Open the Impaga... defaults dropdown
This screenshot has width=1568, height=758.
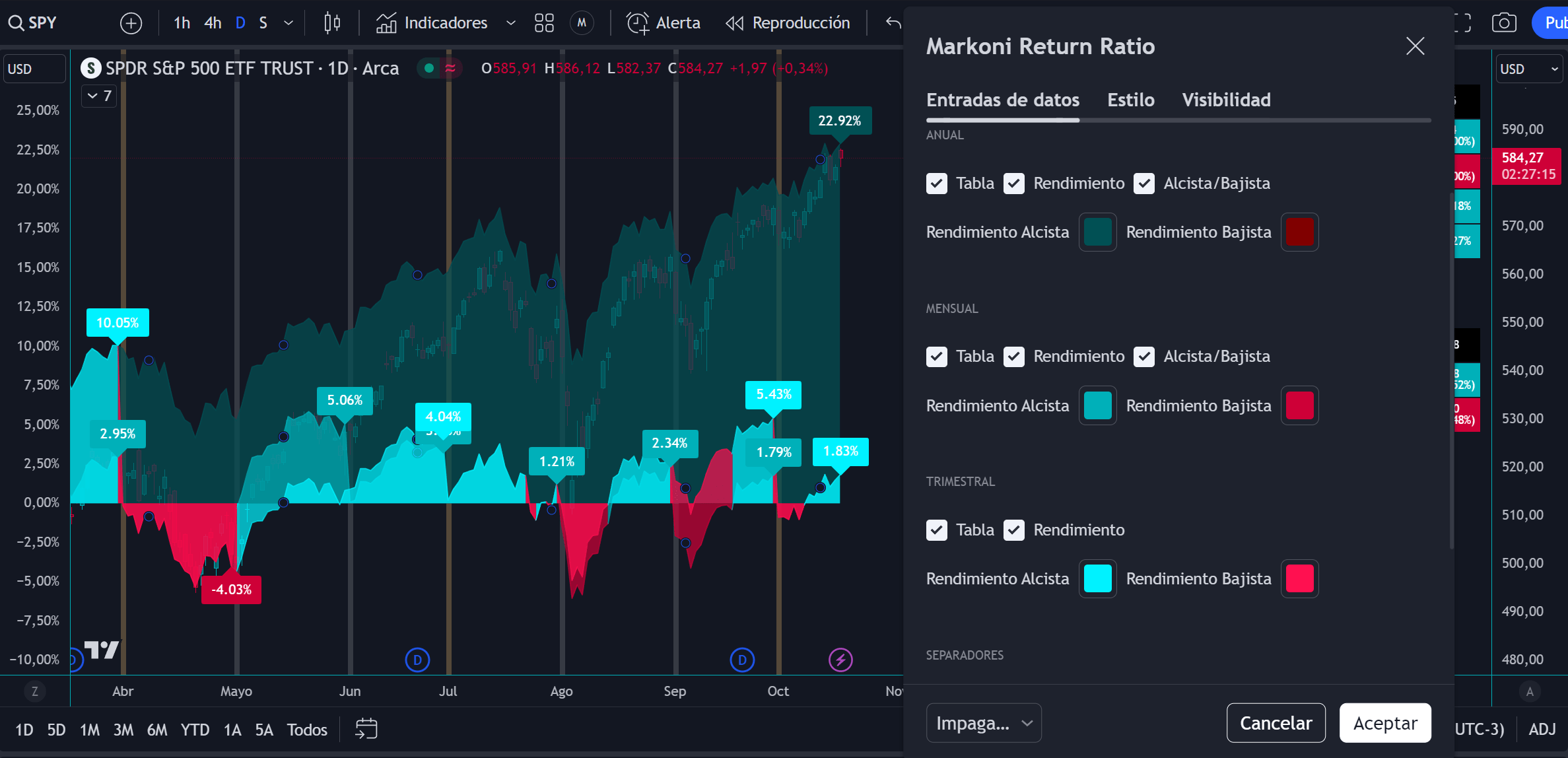point(984,723)
